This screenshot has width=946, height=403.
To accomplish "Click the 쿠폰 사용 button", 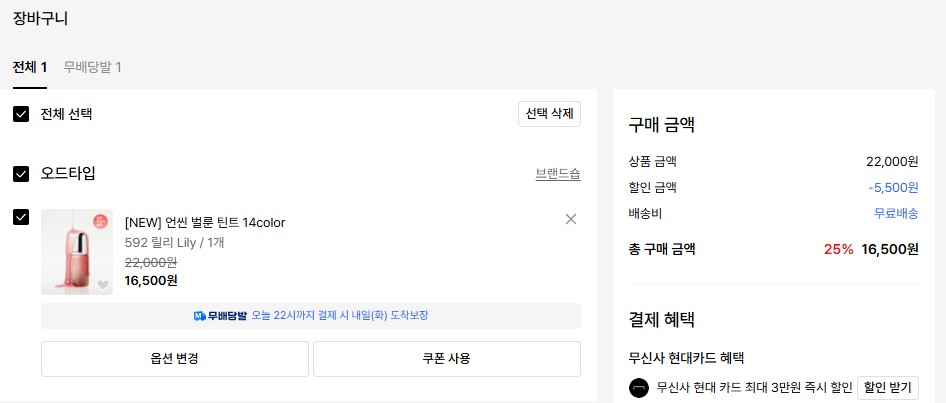I will [x=446, y=359].
